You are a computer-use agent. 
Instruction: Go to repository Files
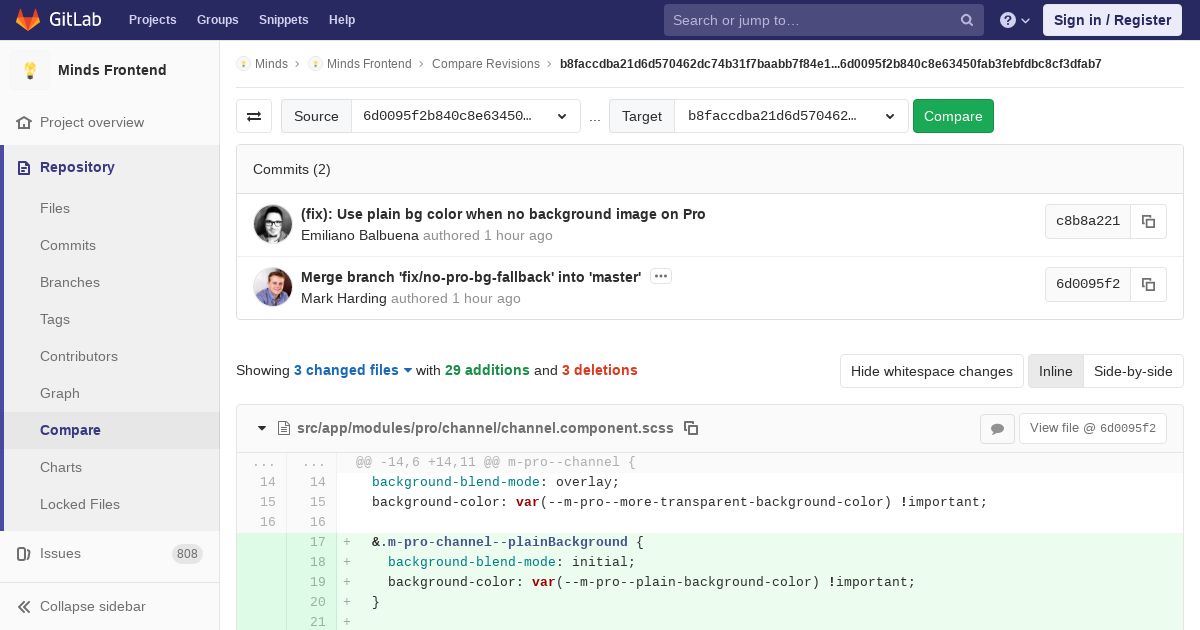(55, 208)
